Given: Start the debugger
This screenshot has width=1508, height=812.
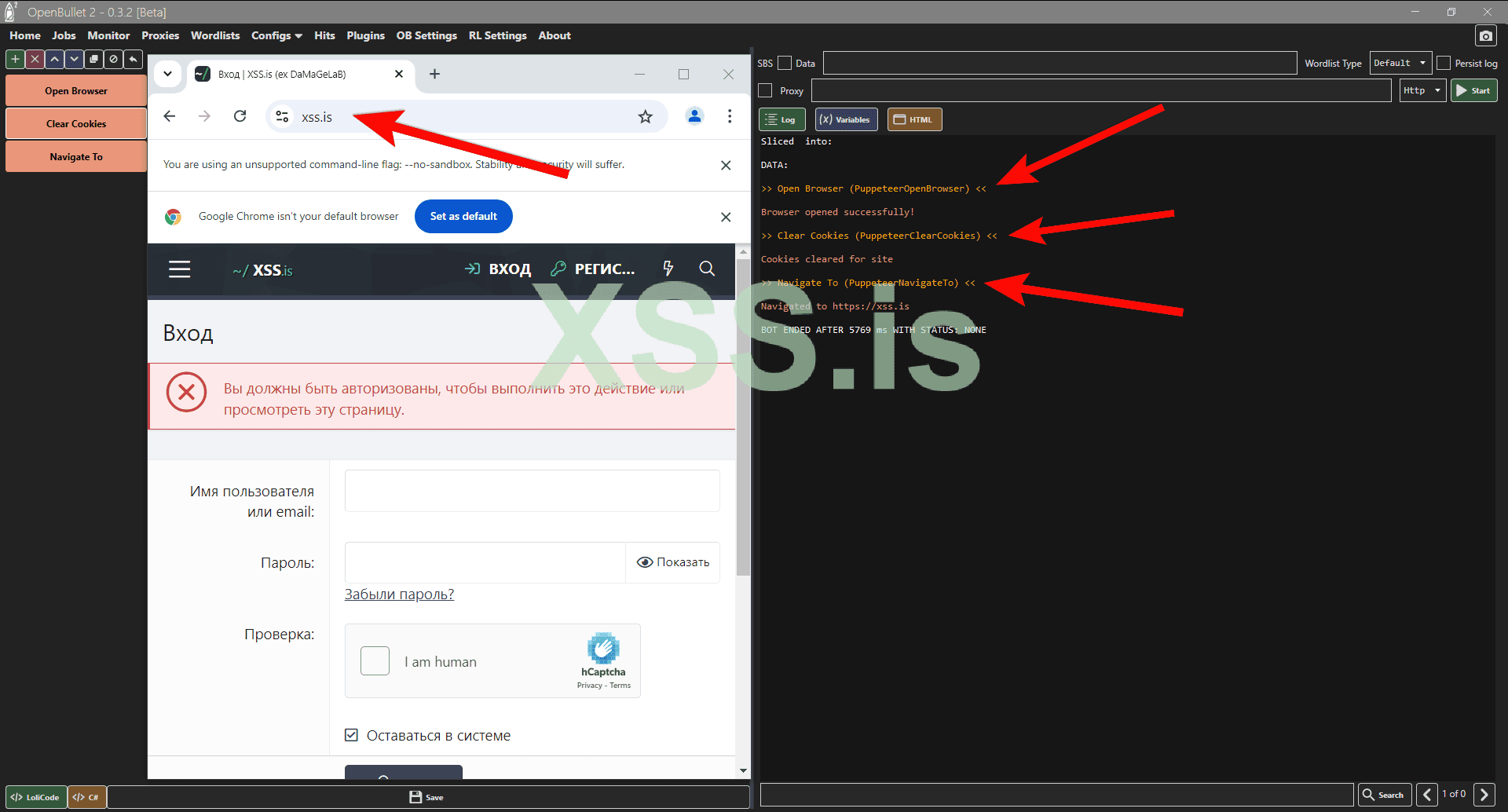Looking at the screenshot, I should (x=1473, y=90).
